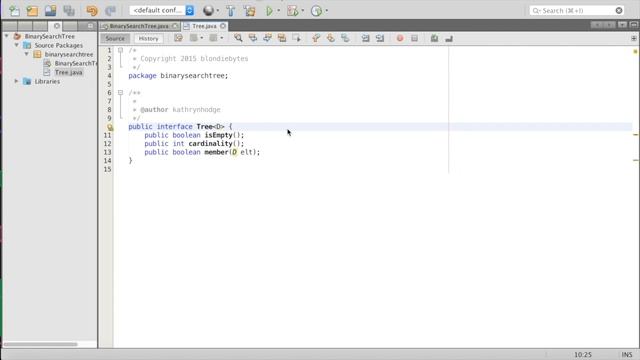
Task: Select the Tree.java editor tab
Action: (204, 26)
